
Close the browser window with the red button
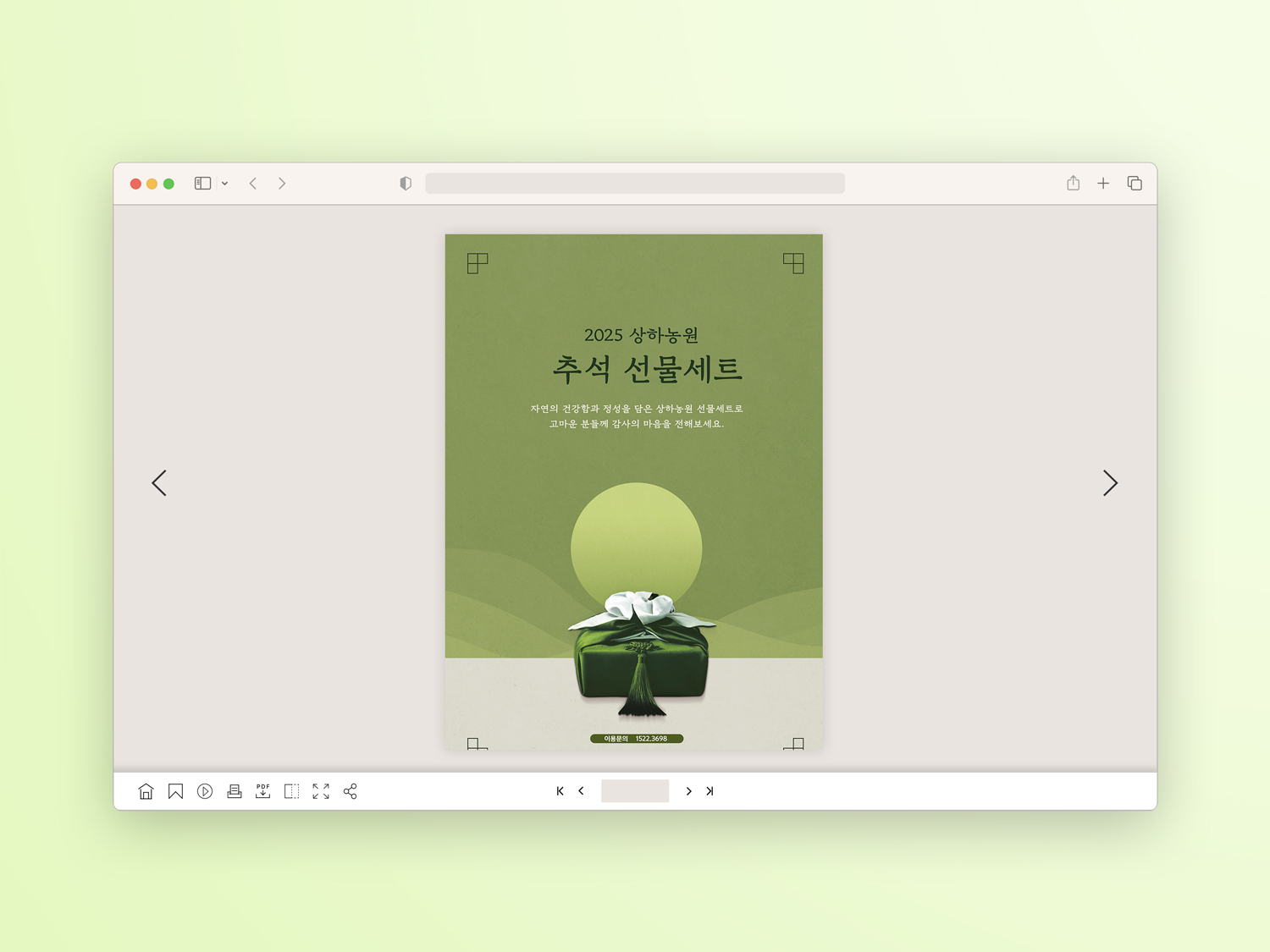(135, 184)
